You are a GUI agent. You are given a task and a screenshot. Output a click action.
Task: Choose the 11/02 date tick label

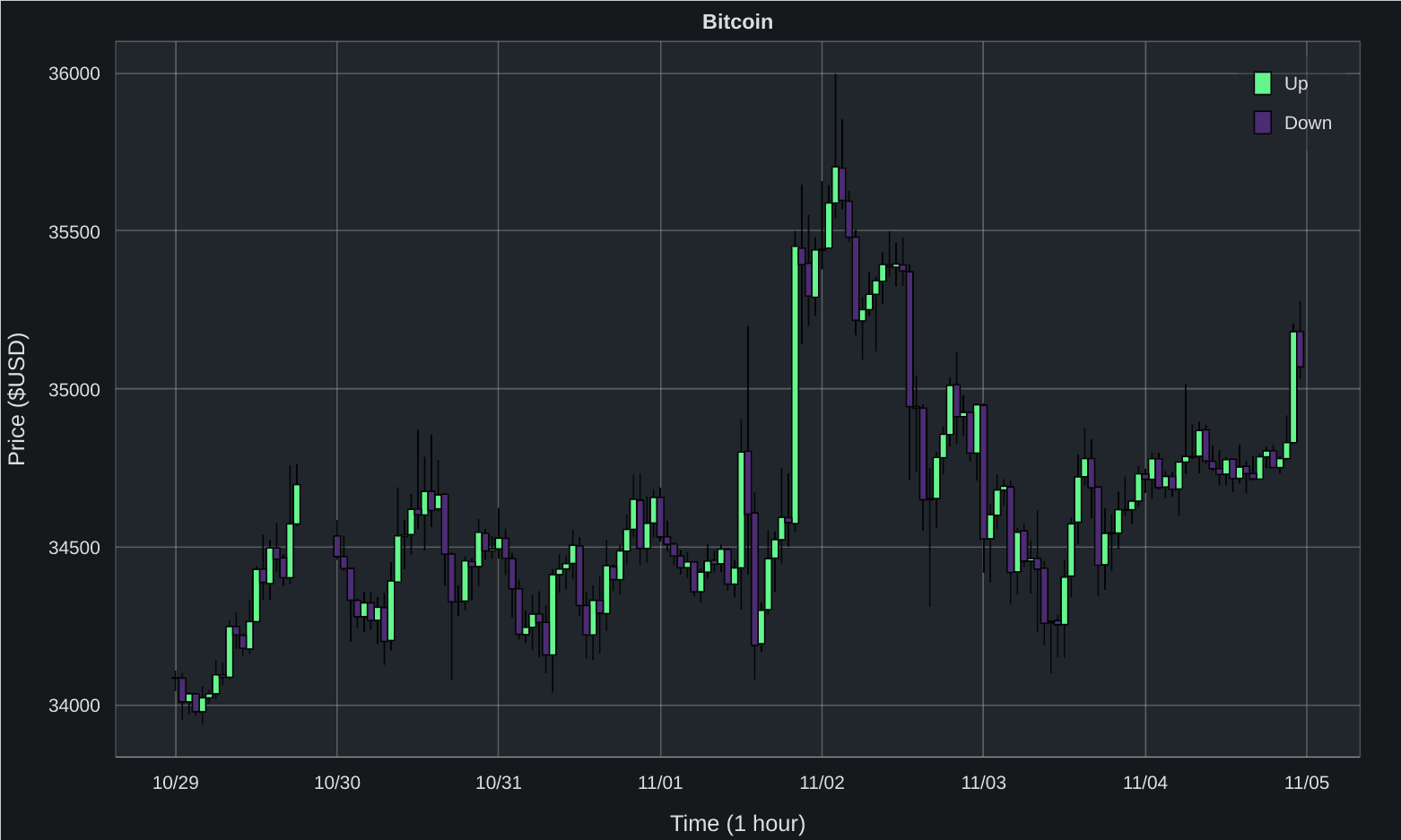pyautogui.click(x=822, y=783)
